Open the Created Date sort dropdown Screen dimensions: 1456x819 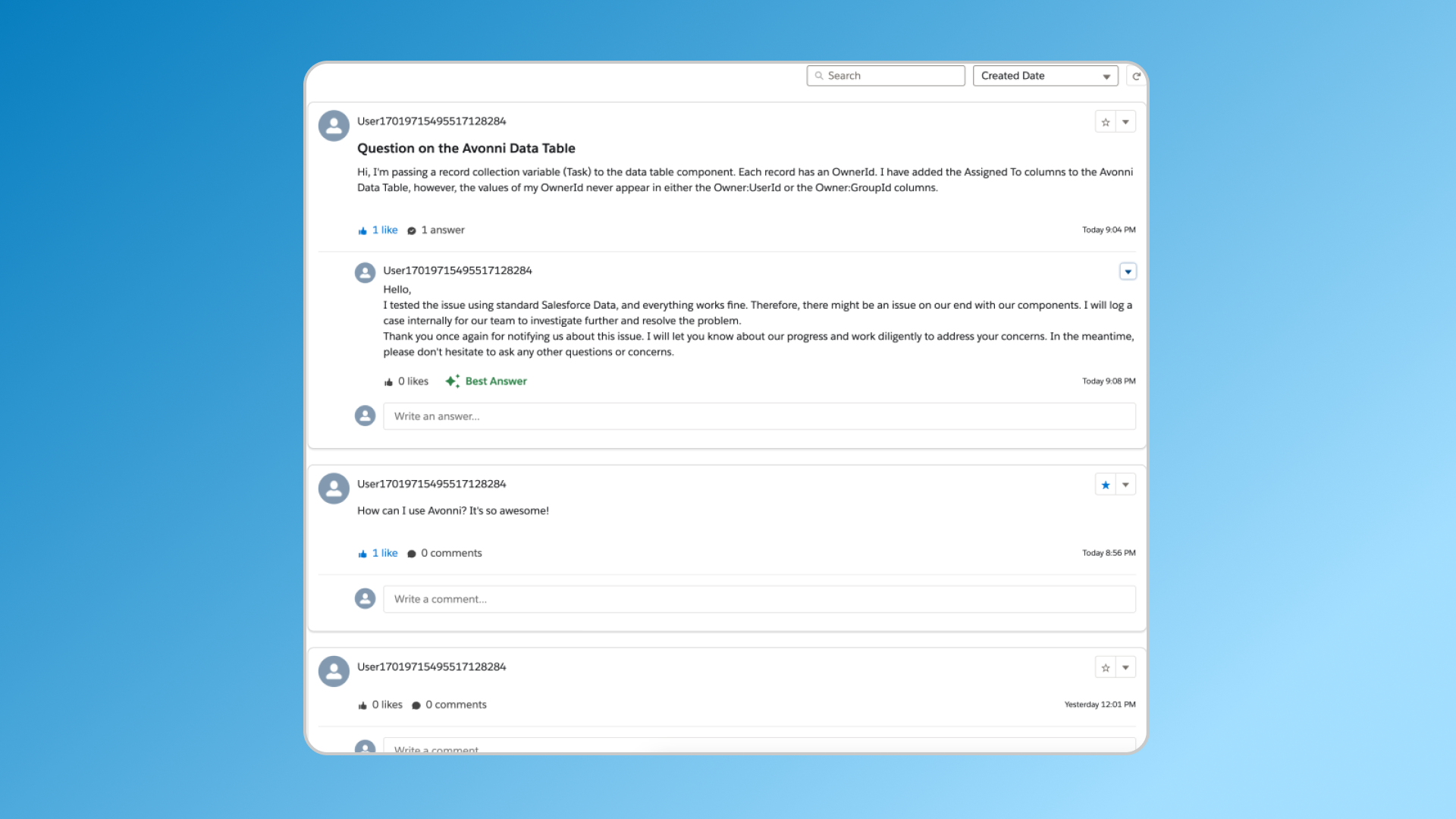pos(1045,76)
